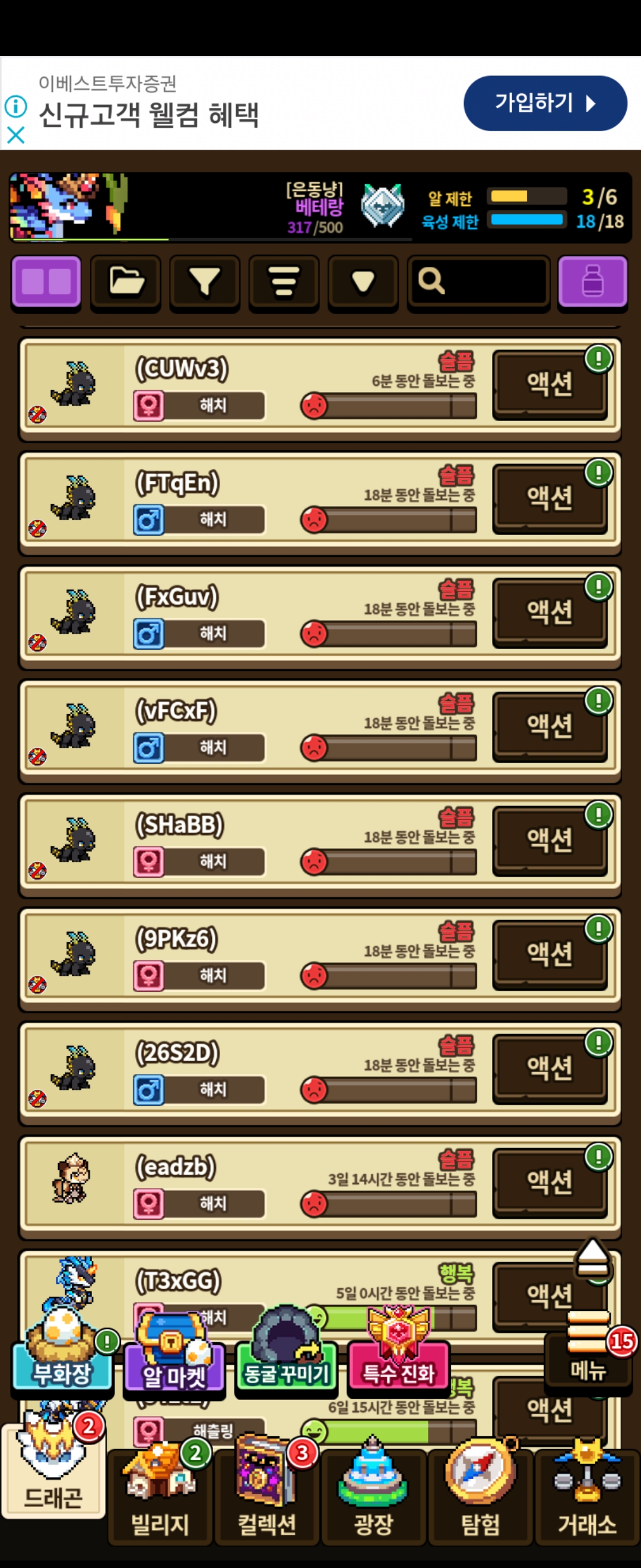Tap the 가입하기 ad banner button
The width and height of the screenshot is (641, 1568).
coord(545,103)
